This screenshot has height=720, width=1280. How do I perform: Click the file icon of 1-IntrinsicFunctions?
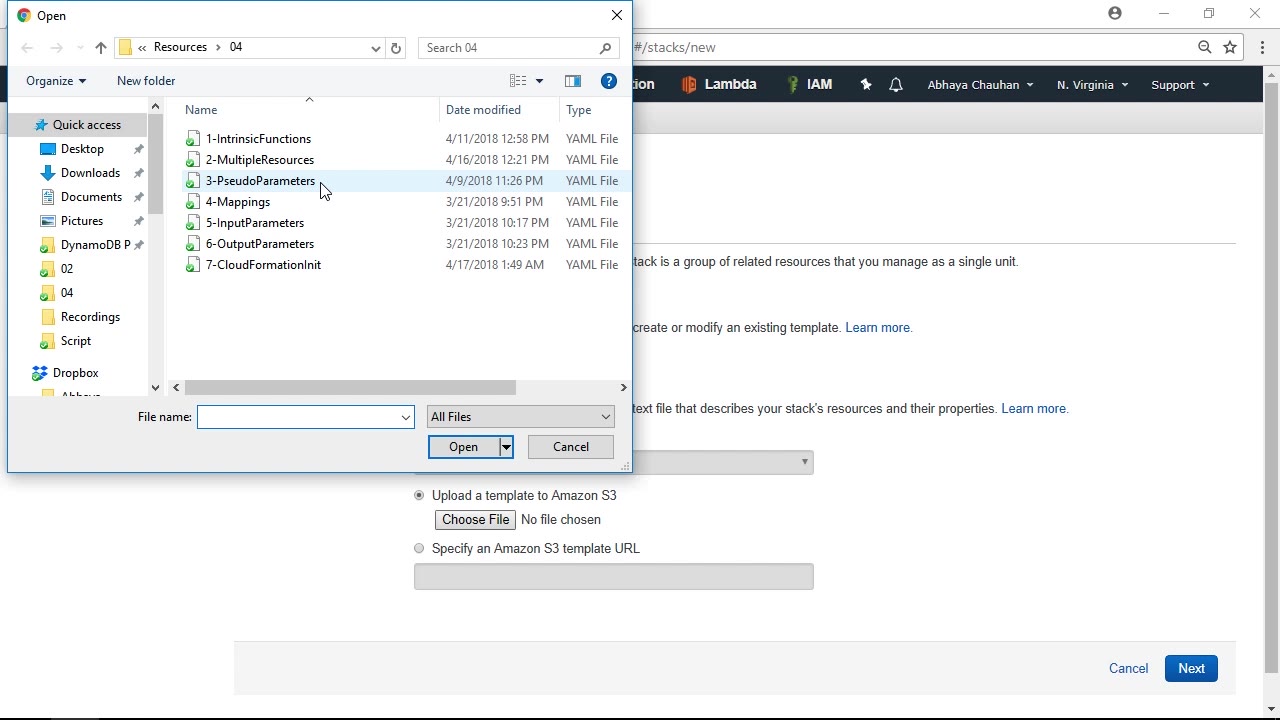coord(193,139)
